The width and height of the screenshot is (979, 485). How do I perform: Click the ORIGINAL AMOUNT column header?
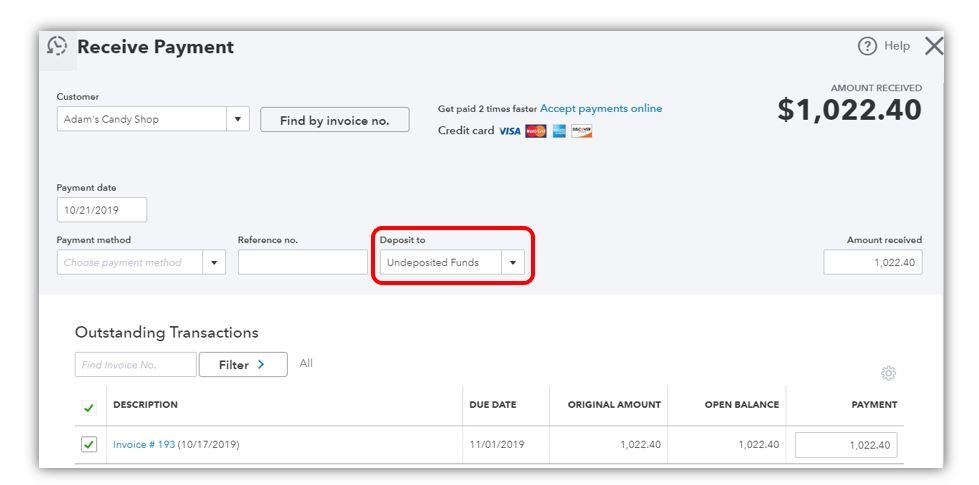pyautogui.click(x=614, y=404)
